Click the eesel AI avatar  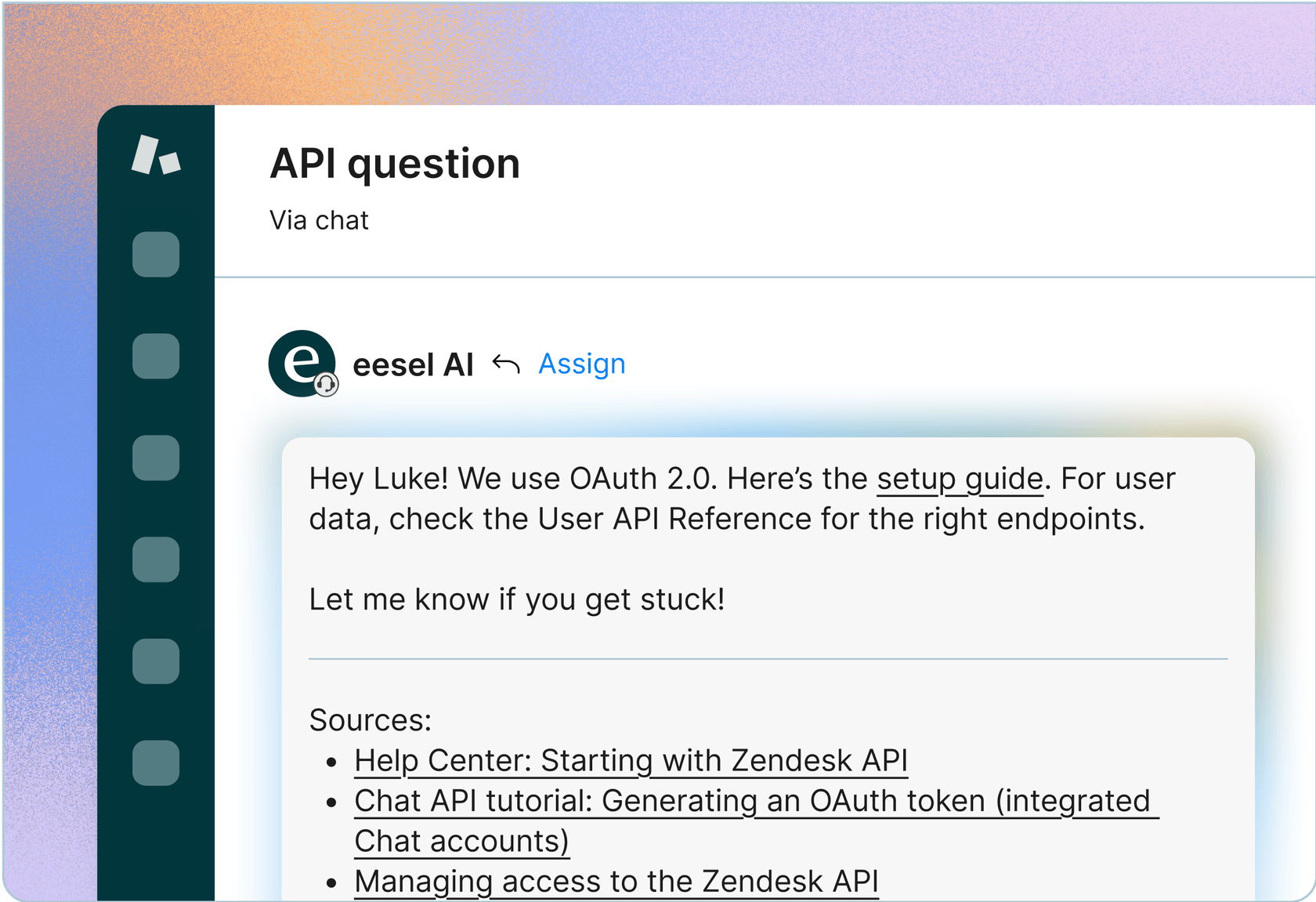click(301, 363)
